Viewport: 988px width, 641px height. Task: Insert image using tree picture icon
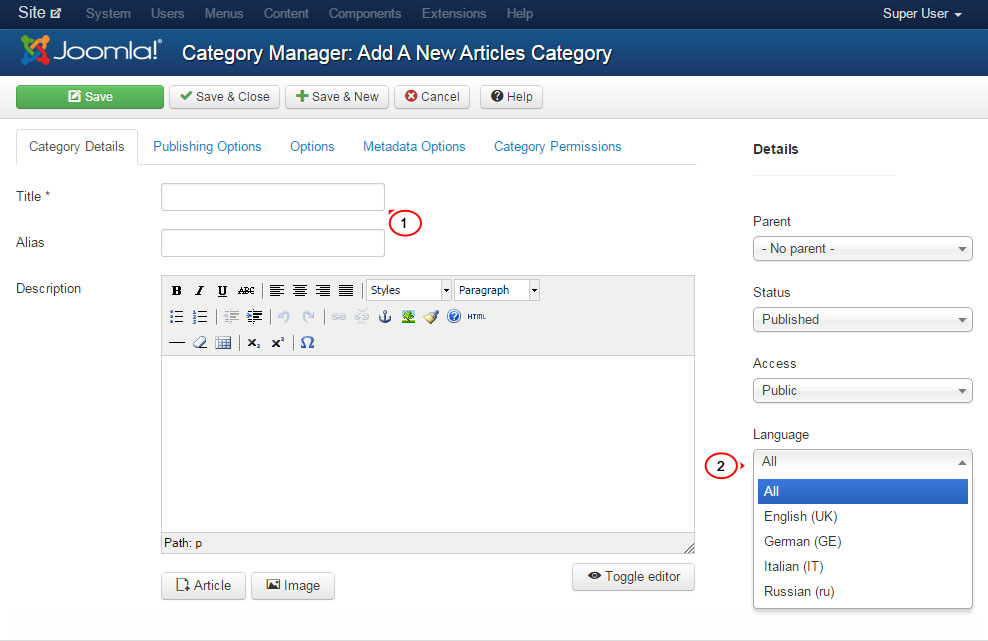pyautogui.click(x=408, y=316)
